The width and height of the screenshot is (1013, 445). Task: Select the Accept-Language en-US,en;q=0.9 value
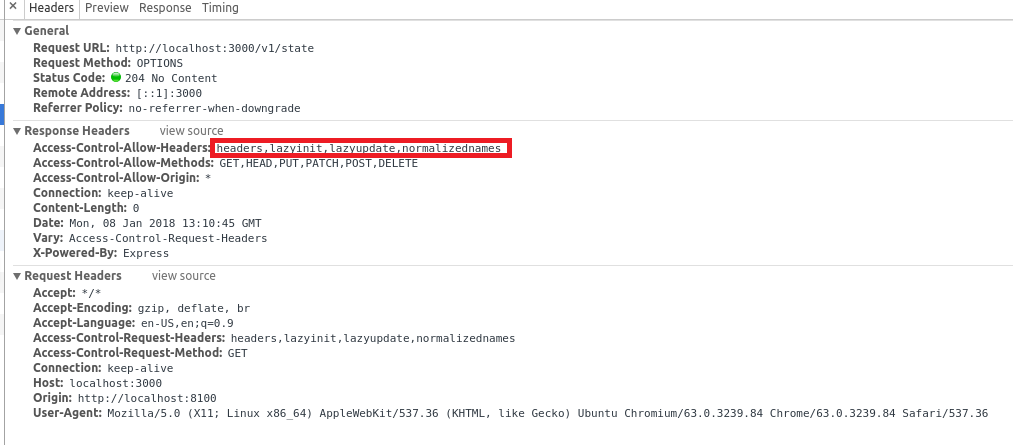[187, 324]
